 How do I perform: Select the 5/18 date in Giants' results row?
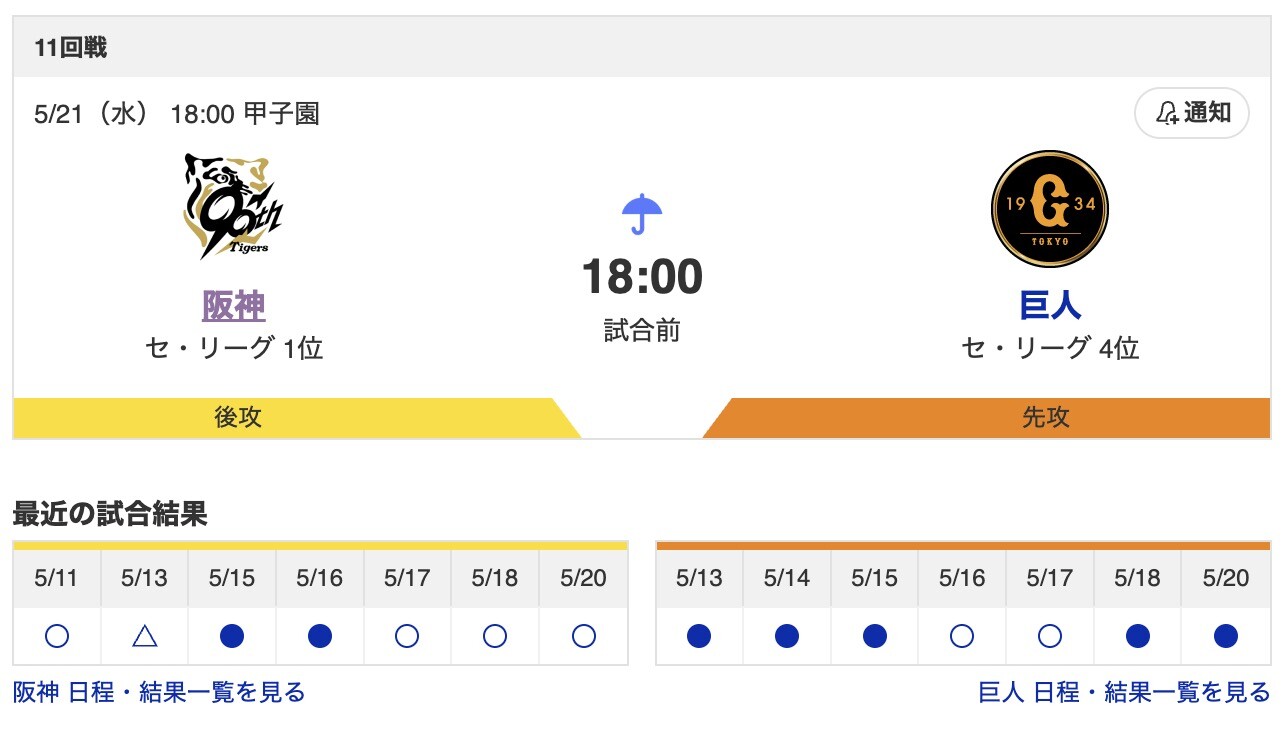[x=1136, y=578]
